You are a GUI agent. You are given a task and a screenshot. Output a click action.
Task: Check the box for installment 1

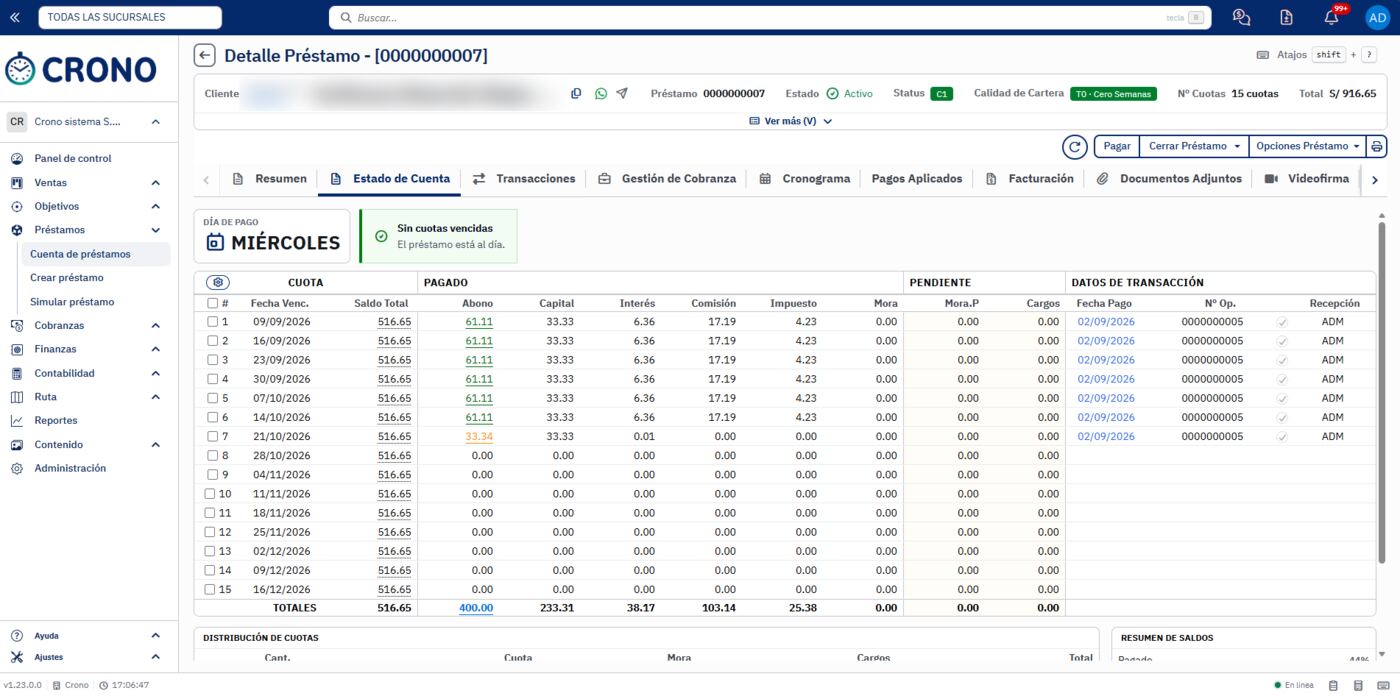click(212, 322)
